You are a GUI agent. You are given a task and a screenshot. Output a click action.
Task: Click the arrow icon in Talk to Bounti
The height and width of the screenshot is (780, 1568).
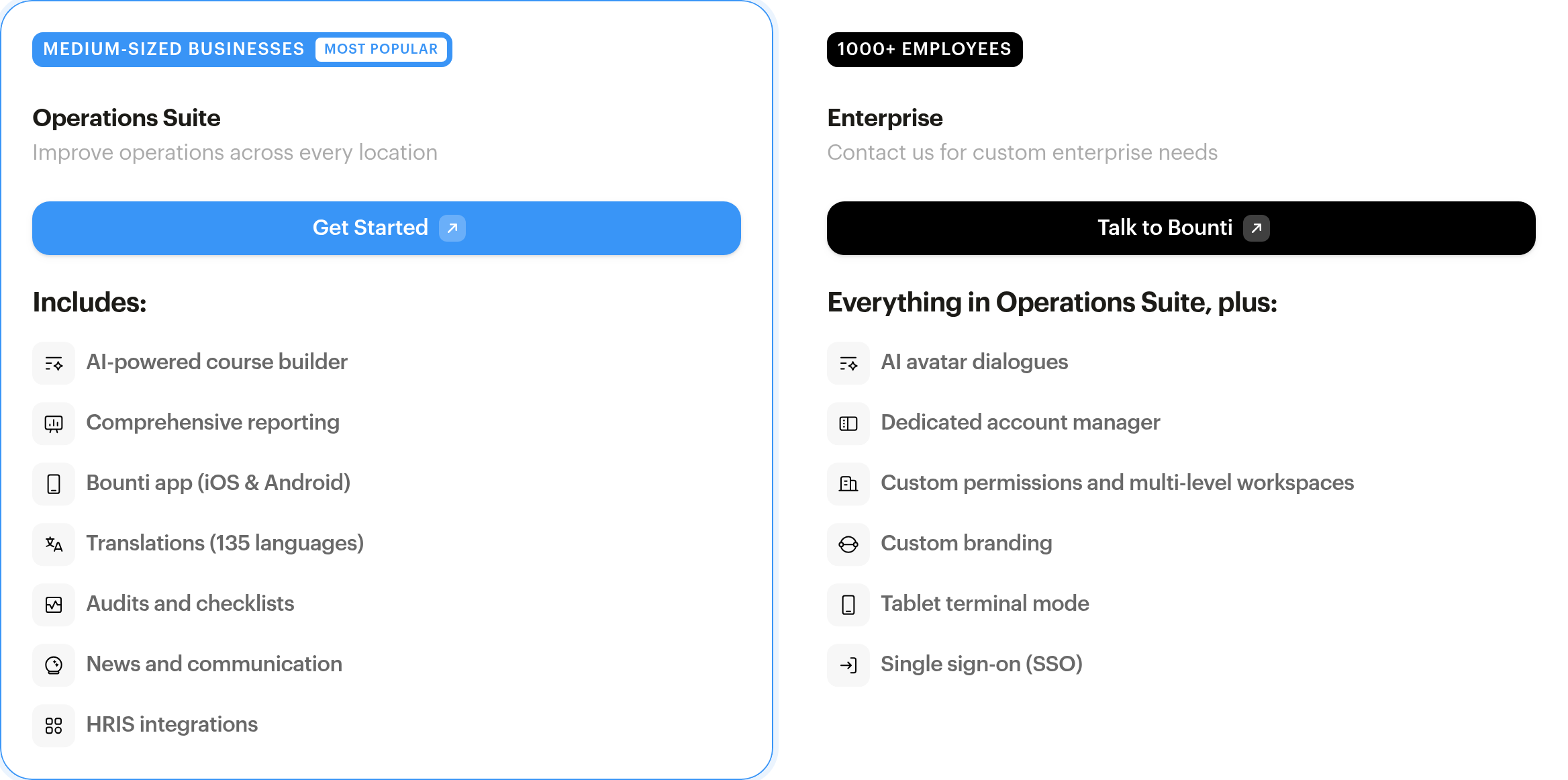point(1257,228)
